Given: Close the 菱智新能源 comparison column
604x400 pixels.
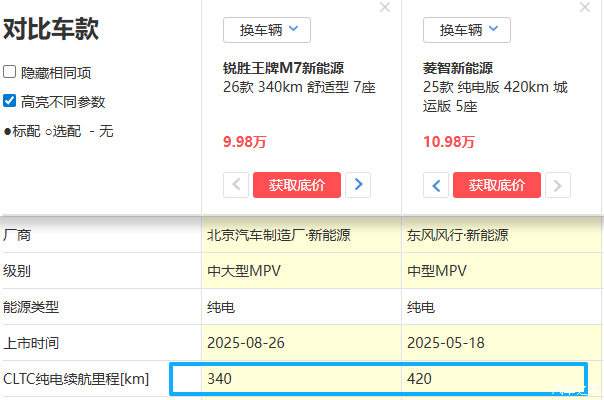Looking at the screenshot, I should (585, 7).
